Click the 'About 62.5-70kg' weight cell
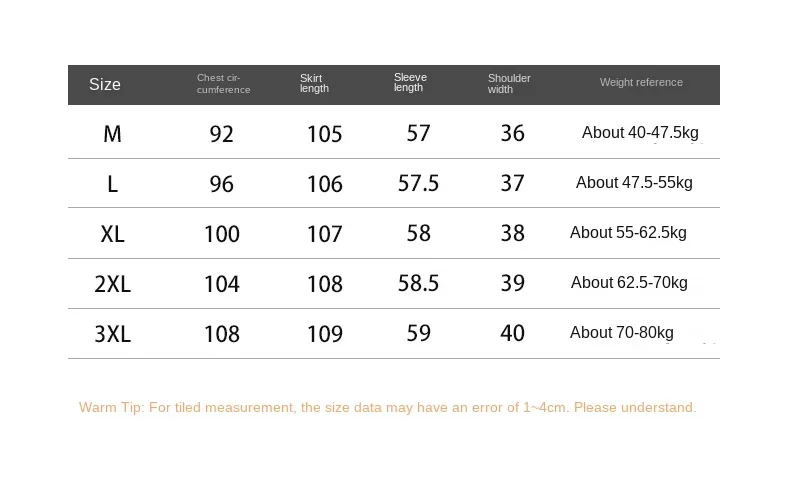Viewport: 790px width, 479px height. [629, 283]
